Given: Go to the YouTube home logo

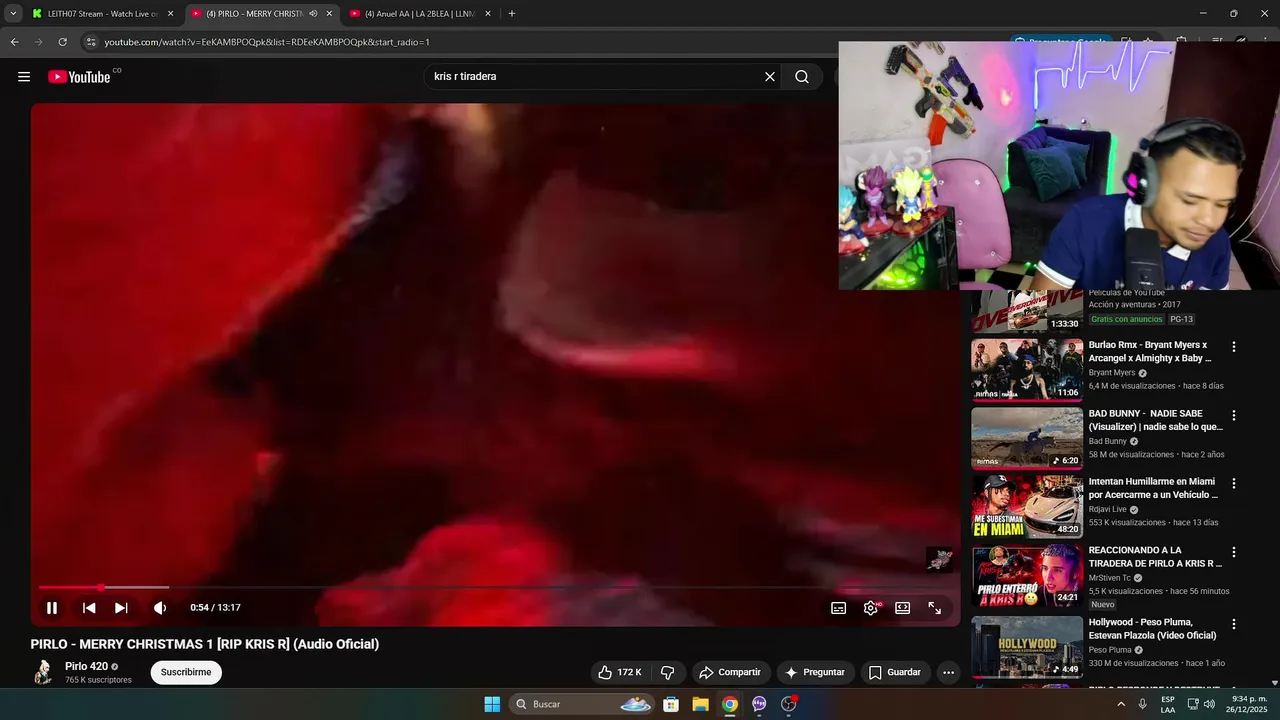Looking at the screenshot, I should 79,77.
